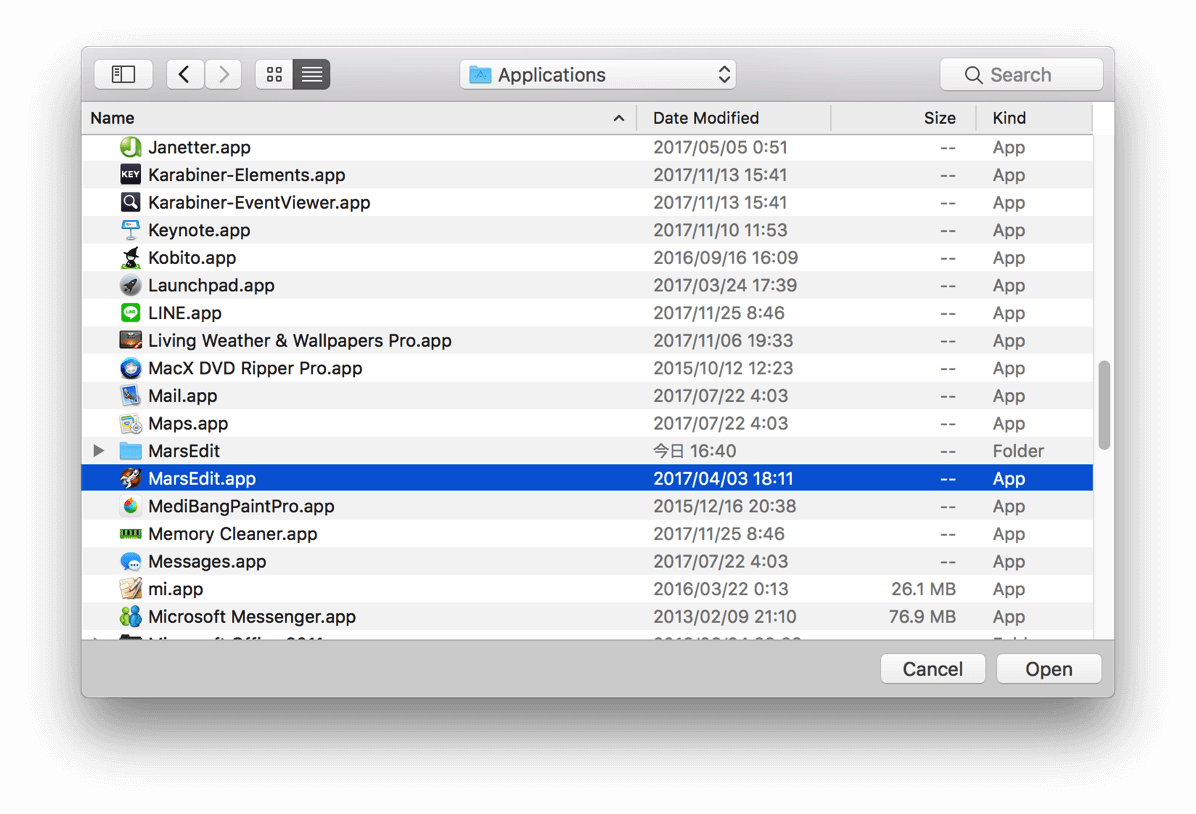Screen dimensions: 1196x814
Task: Select Living Weather & Wallpapers Pro.app name
Action: coord(300,340)
